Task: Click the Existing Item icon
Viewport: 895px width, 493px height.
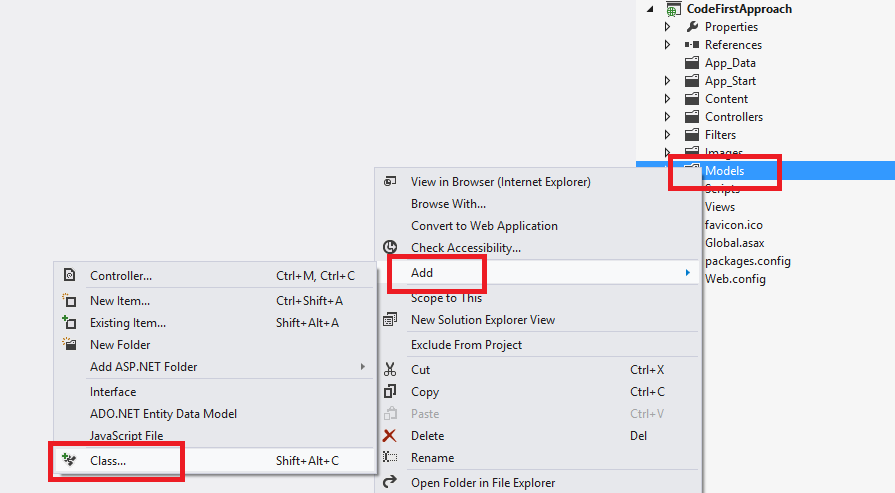Action: click(x=69, y=322)
